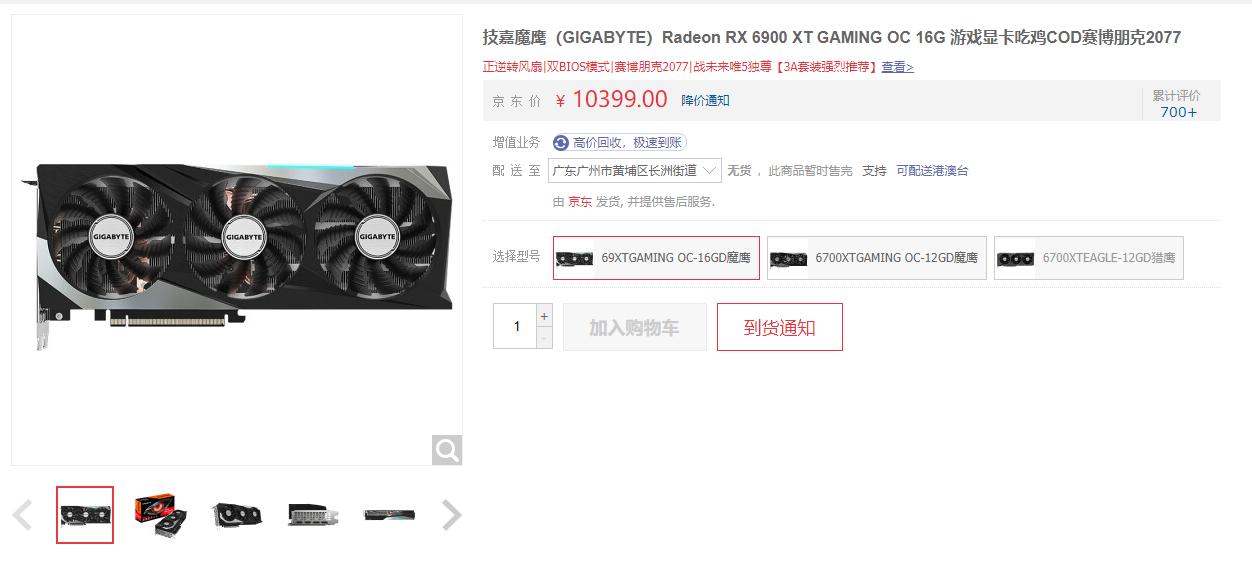
Task: Select the angled graphics card thumbnail
Action: pos(237,515)
